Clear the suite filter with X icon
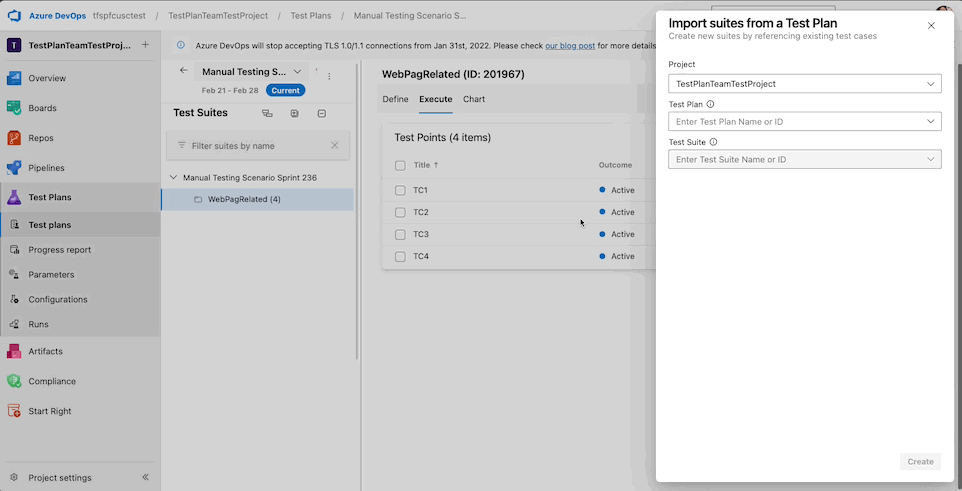Viewport: 962px width, 491px height. pyautogui.click(x=335, y=145)
